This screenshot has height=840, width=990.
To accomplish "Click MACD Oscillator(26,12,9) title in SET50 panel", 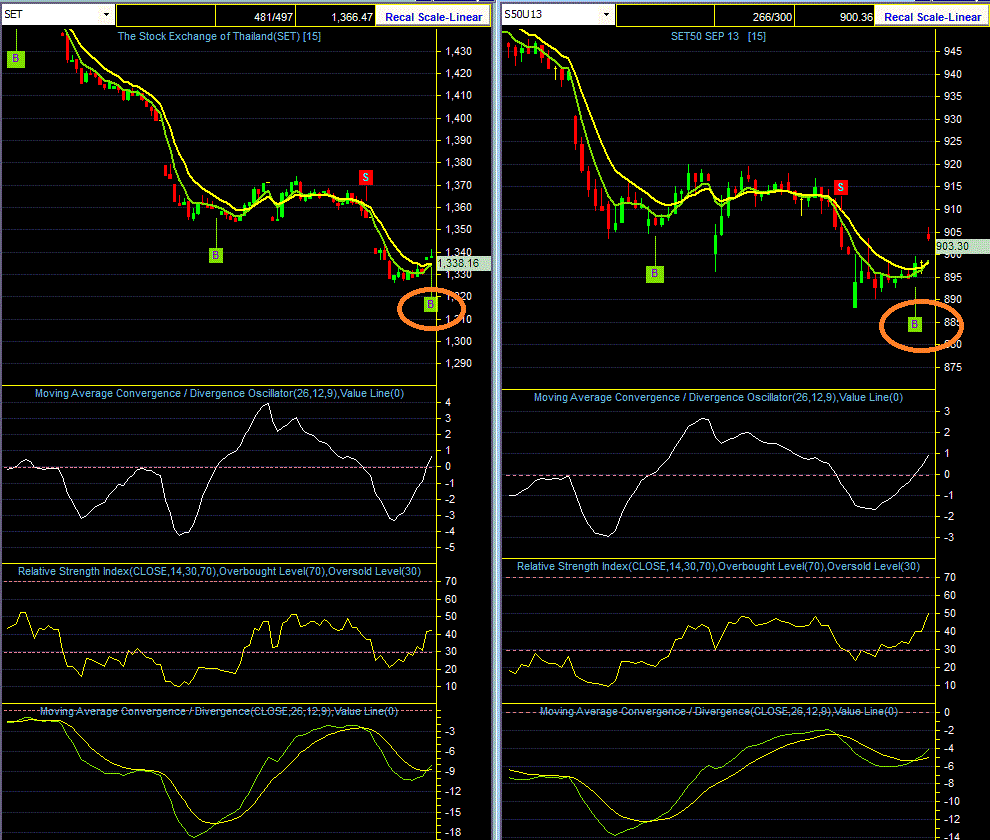I will [x=719, y=398].
